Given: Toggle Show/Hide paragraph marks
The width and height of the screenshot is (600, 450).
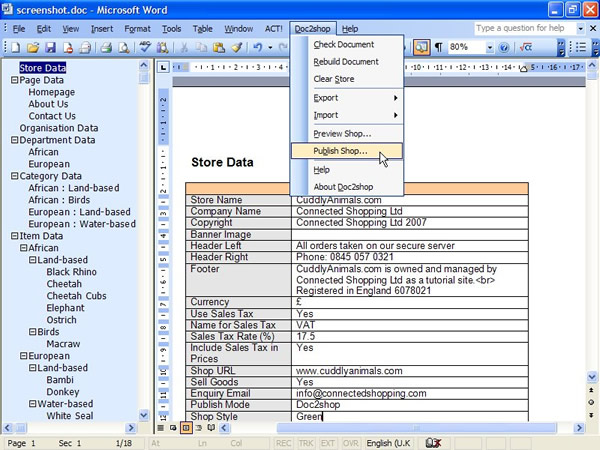Looking at the screenshot, I should point(439,47).
